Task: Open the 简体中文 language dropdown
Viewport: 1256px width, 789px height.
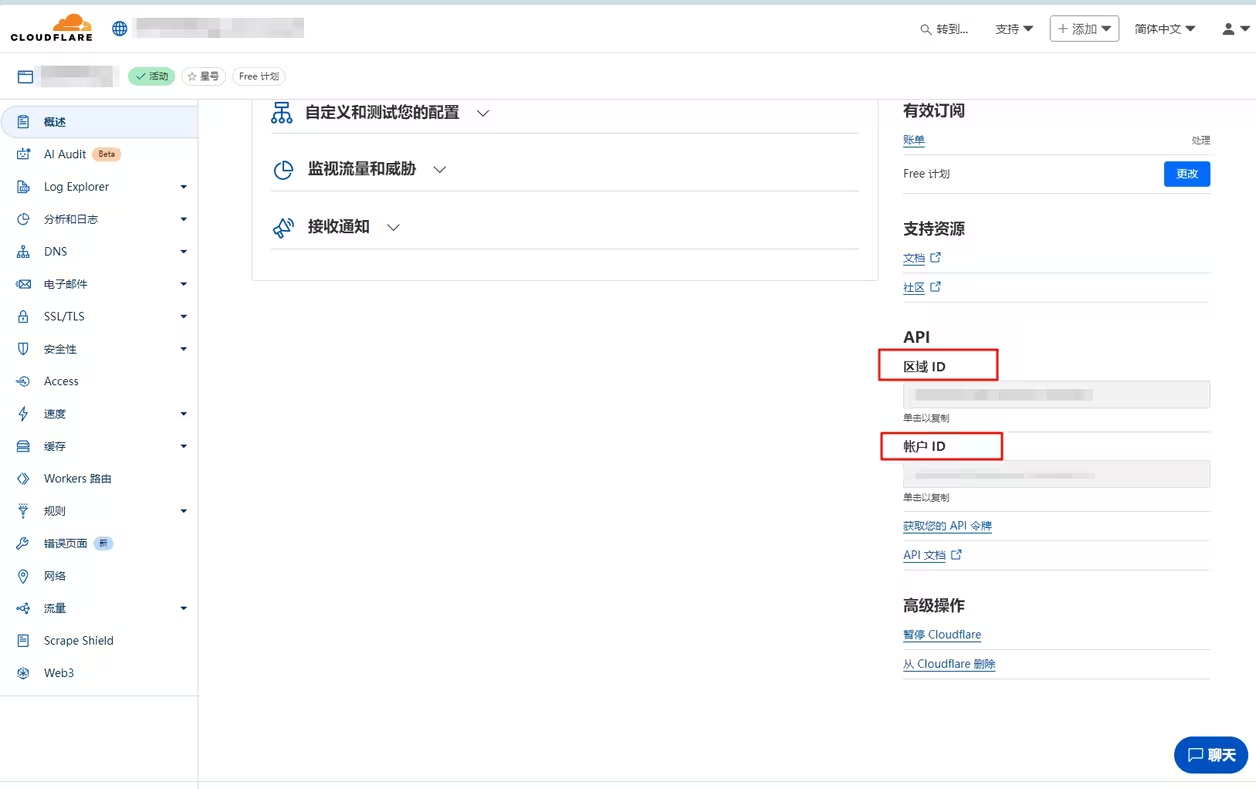Action: click(1164, 29)
